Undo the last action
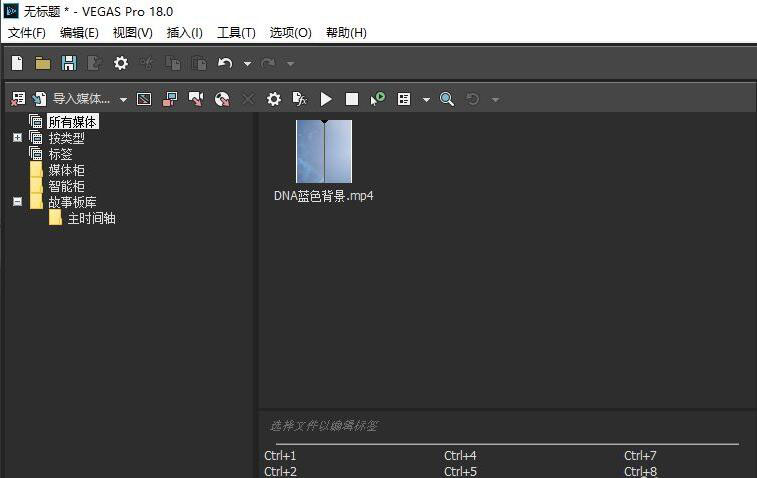The image size is (757, 478). pyautogui.click(x=225, y=63)
